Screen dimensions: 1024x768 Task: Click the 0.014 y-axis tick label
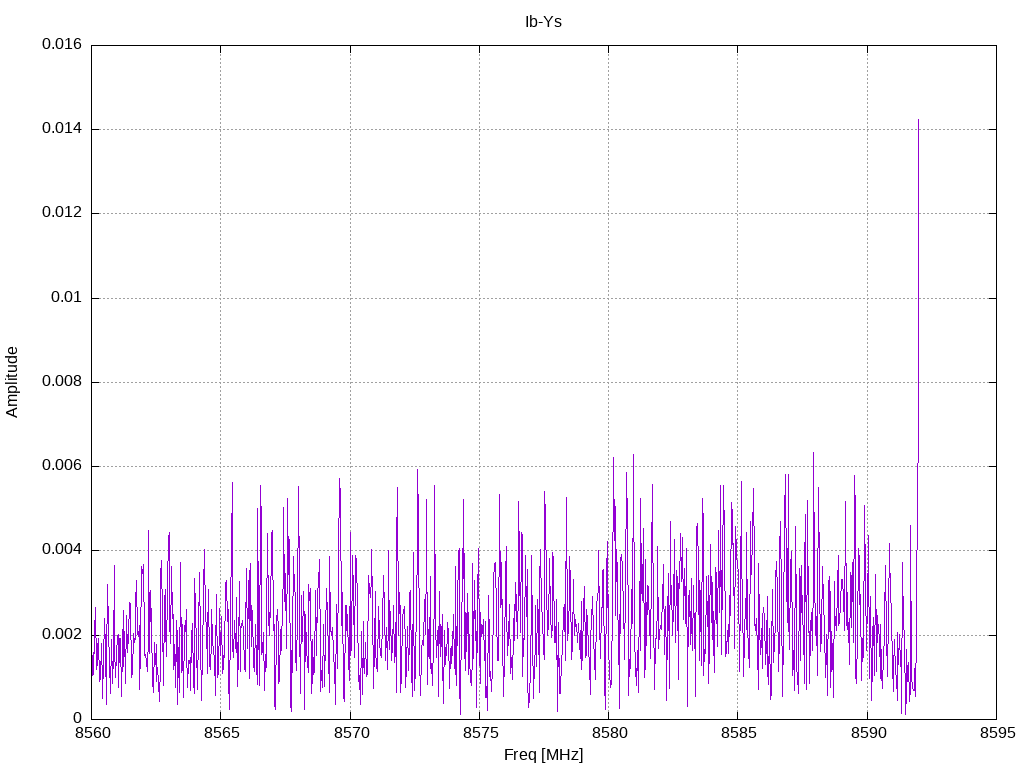pos(61,129)
